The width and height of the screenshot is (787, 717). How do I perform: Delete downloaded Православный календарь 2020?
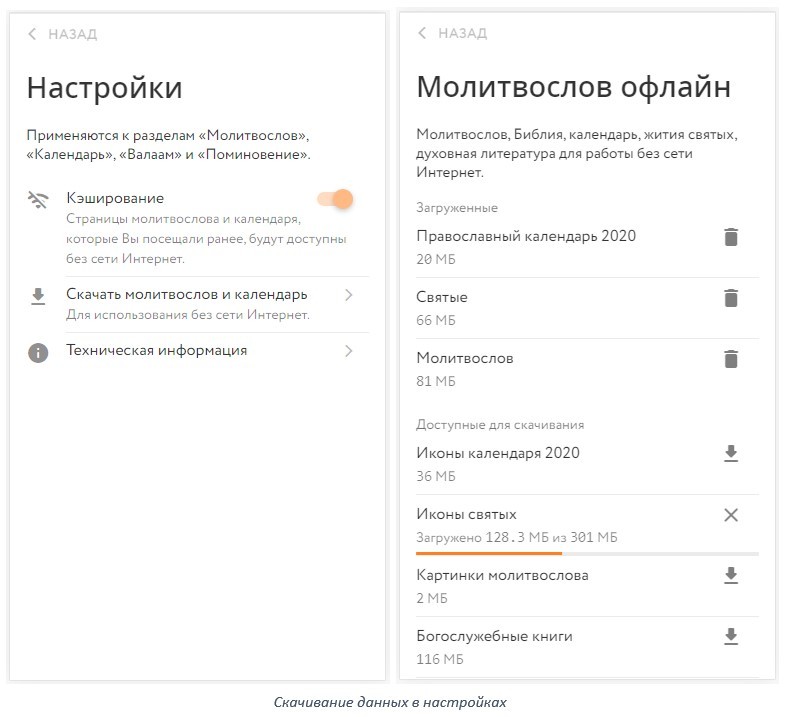731,237
